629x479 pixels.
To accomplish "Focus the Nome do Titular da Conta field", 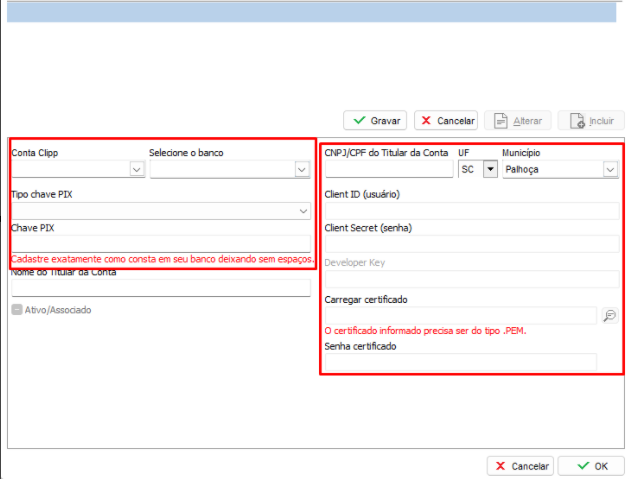I will 160,288.
